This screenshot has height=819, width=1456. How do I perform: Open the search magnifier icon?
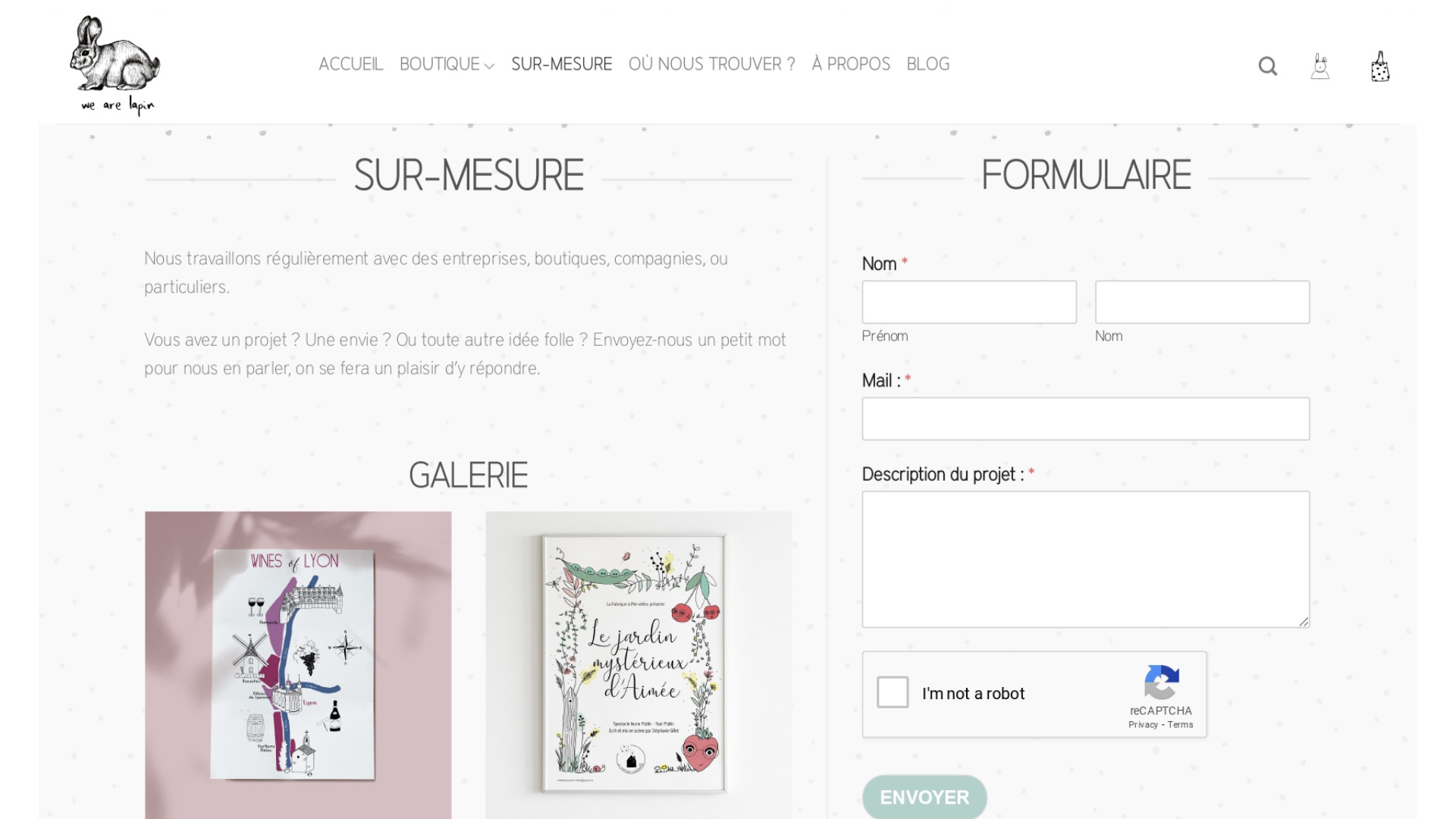1268,67
